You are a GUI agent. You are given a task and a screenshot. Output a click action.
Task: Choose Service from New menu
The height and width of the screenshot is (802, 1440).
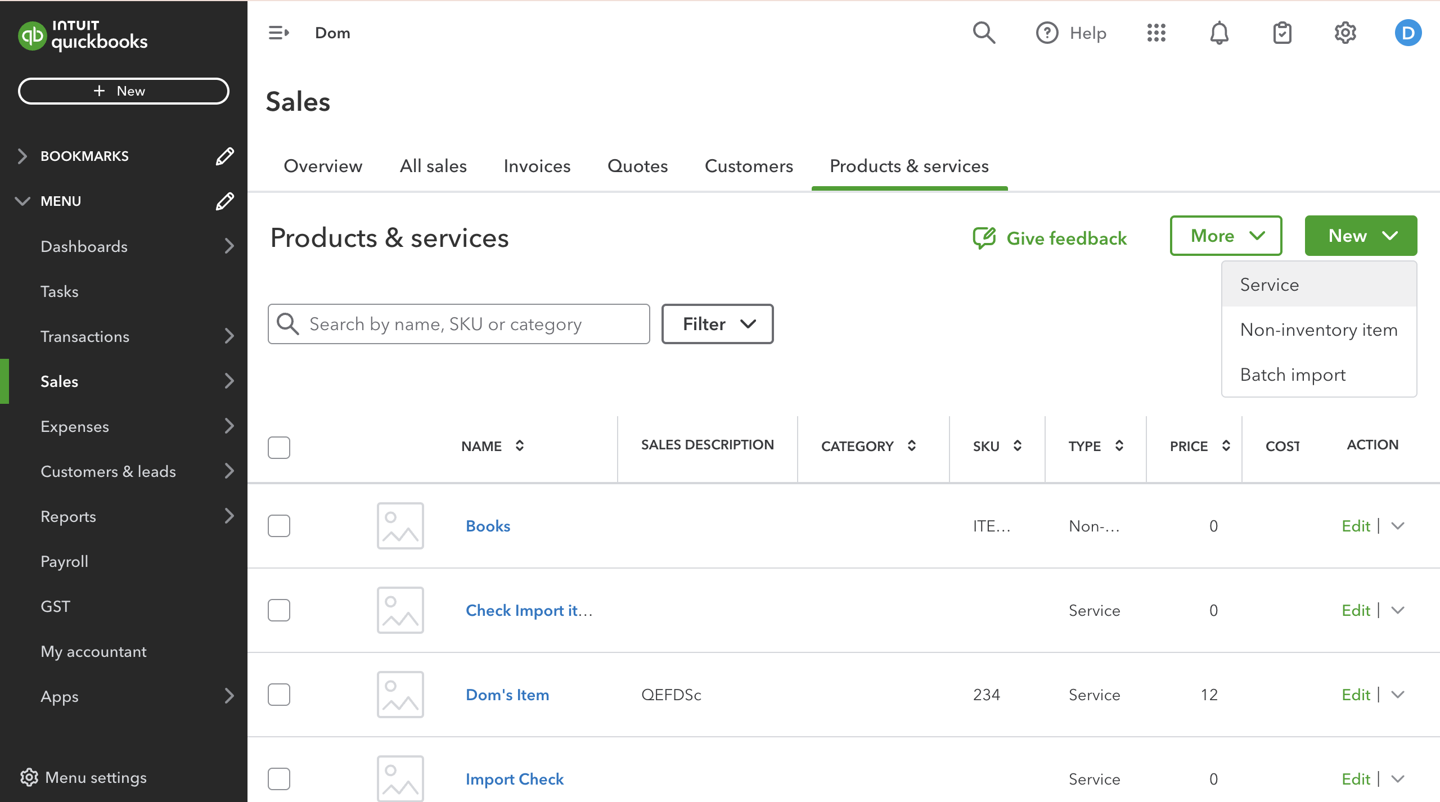1319,285
